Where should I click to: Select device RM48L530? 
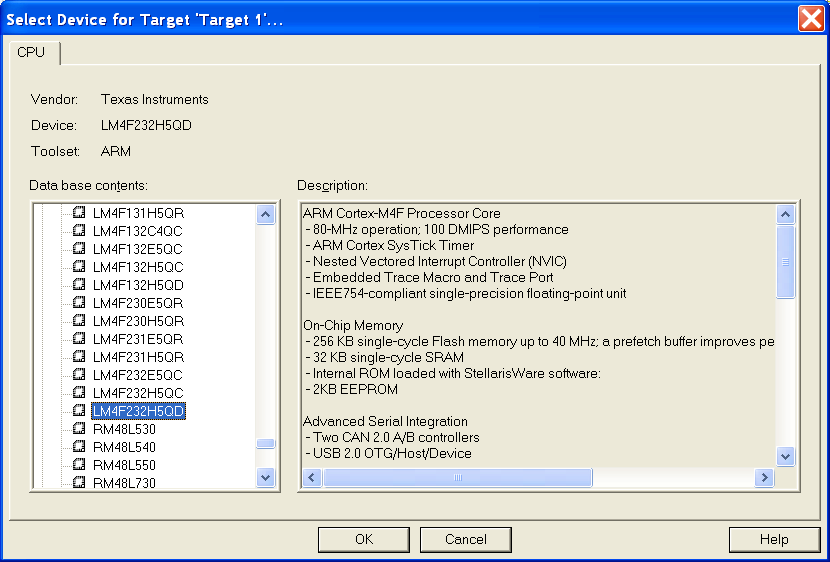[124, 429]
